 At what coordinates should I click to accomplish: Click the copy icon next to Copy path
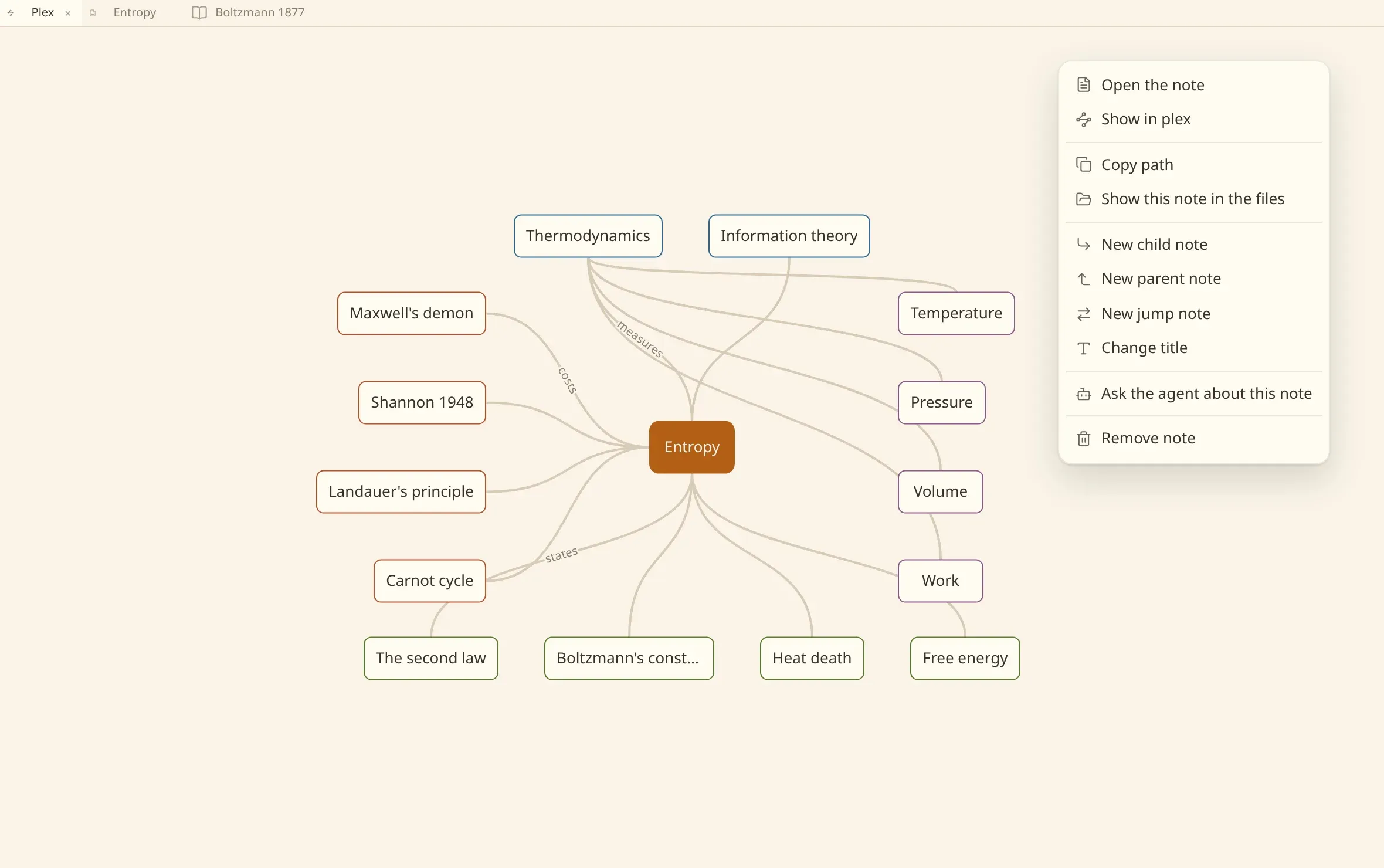tap(1083, 165)
